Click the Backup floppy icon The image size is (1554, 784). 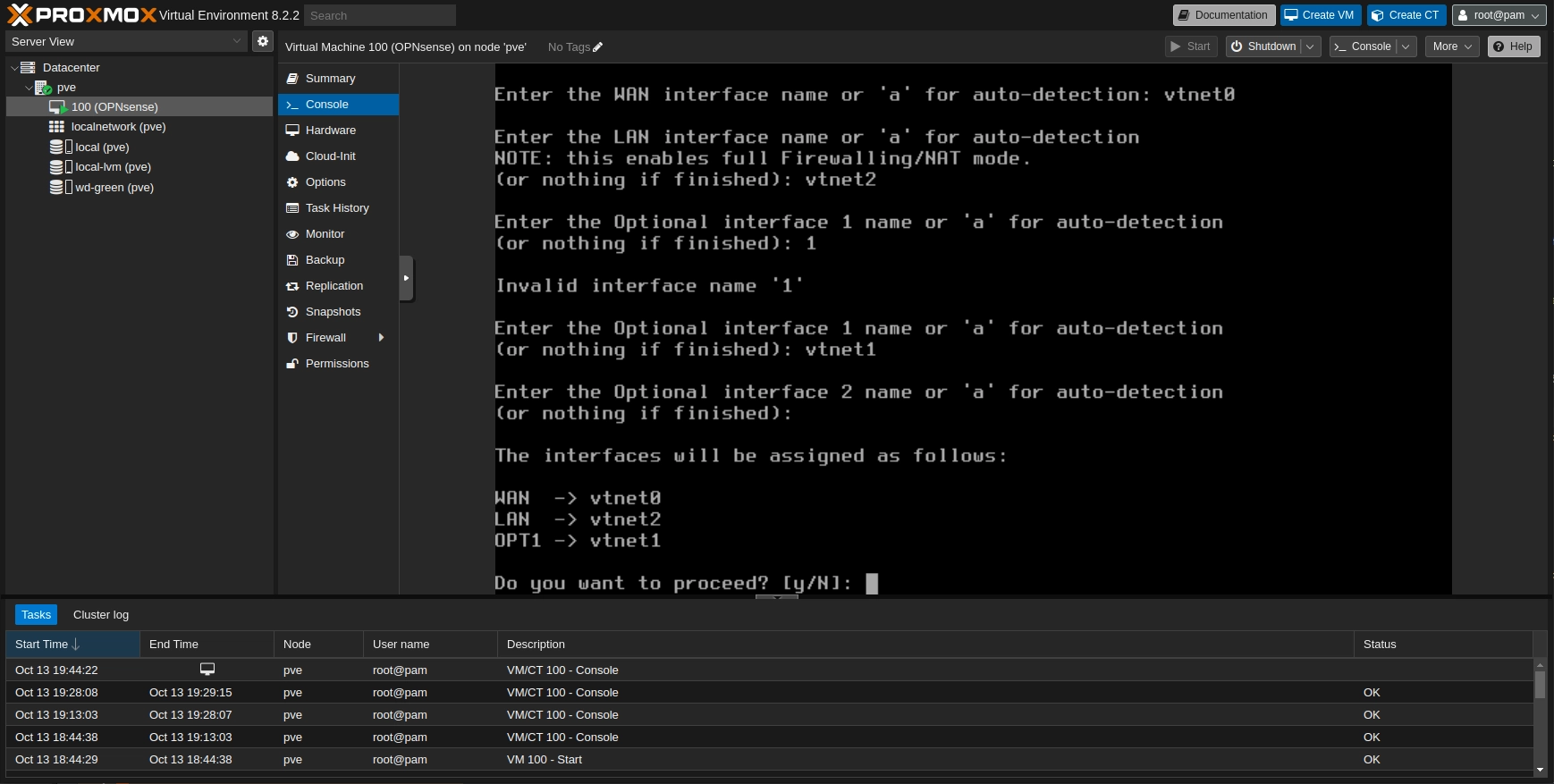[292, 260]
